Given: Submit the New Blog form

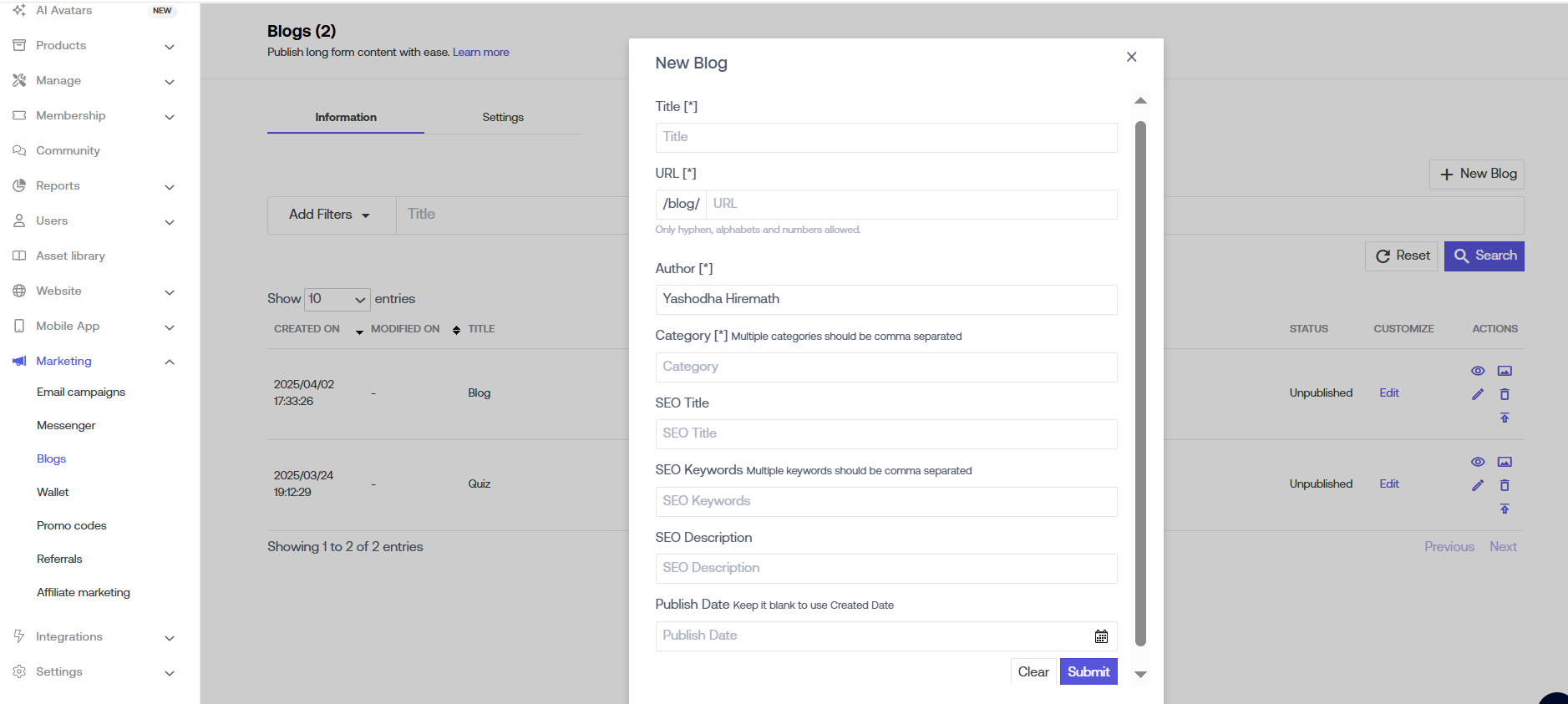Looking at the screenshot, I should pos(1088,671).
